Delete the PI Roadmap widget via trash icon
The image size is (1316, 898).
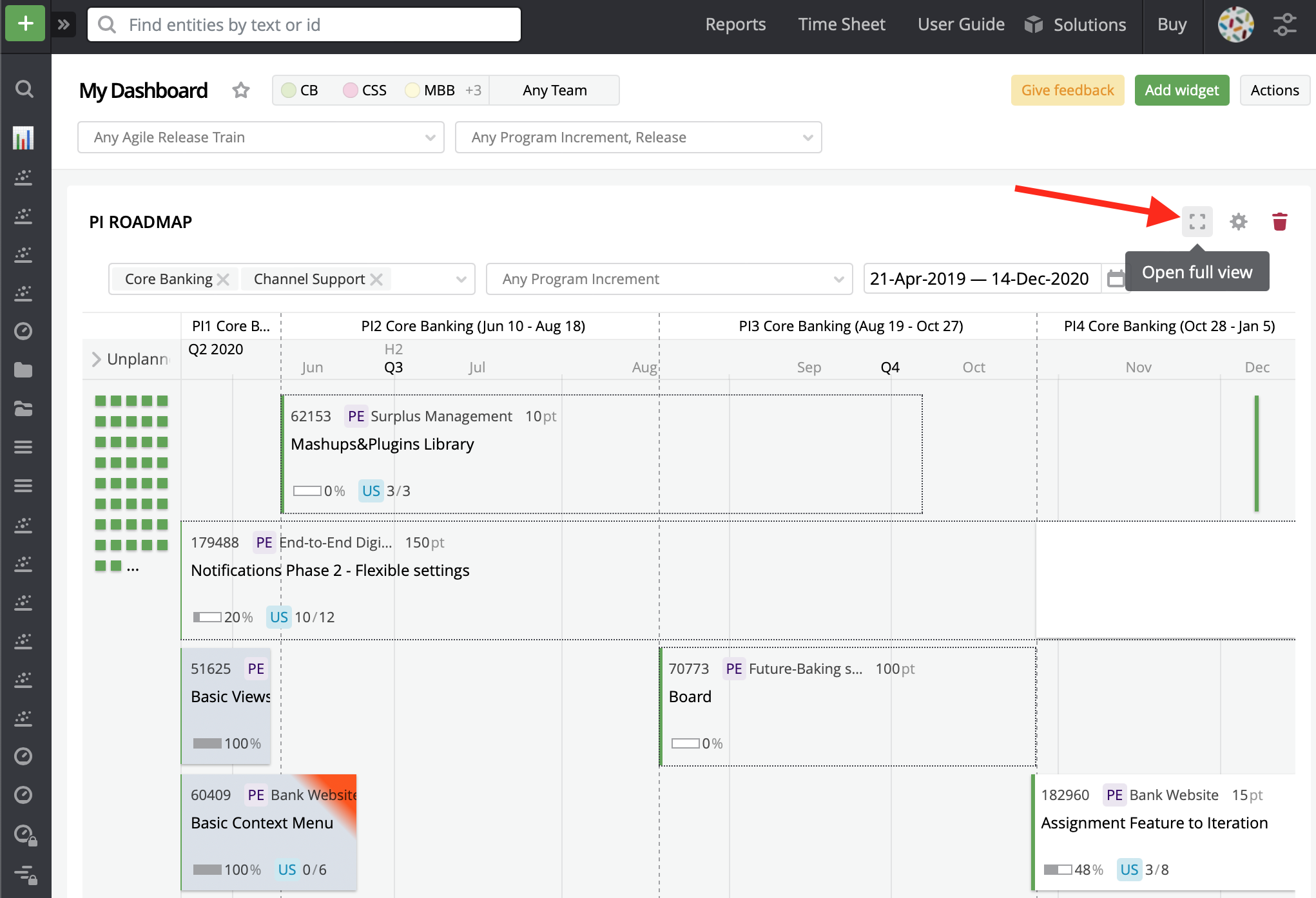[x=1280, y=222]
